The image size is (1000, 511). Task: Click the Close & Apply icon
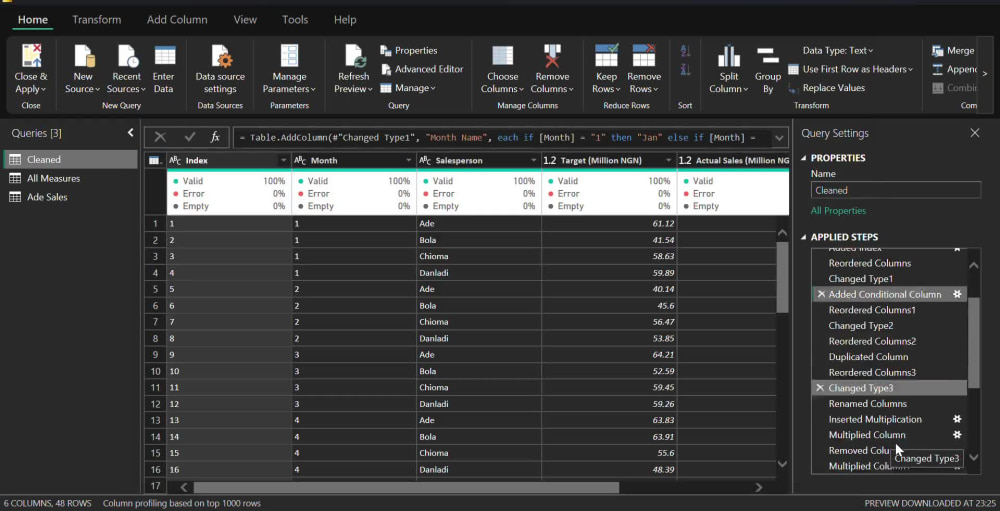pos(31,56)
